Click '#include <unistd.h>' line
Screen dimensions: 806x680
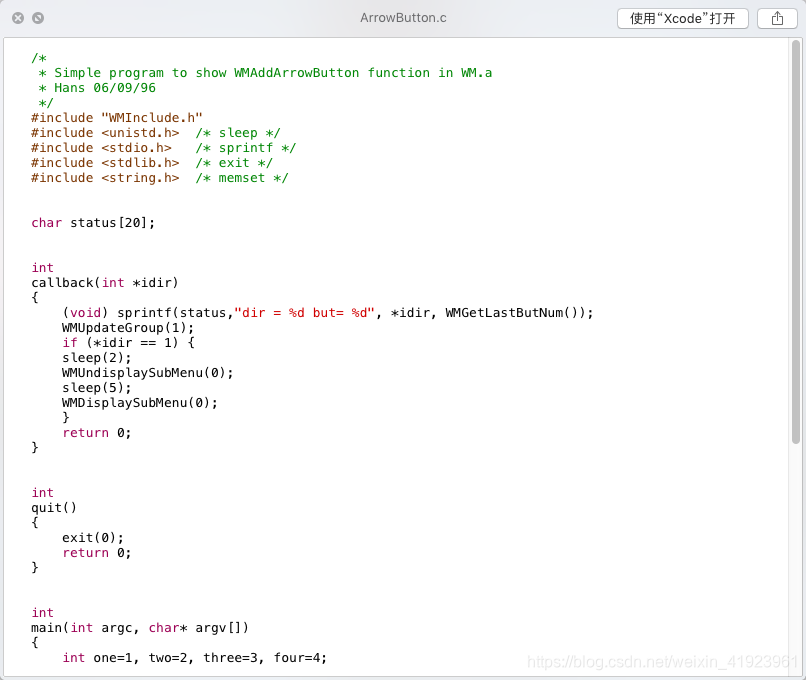click(156, 133)
